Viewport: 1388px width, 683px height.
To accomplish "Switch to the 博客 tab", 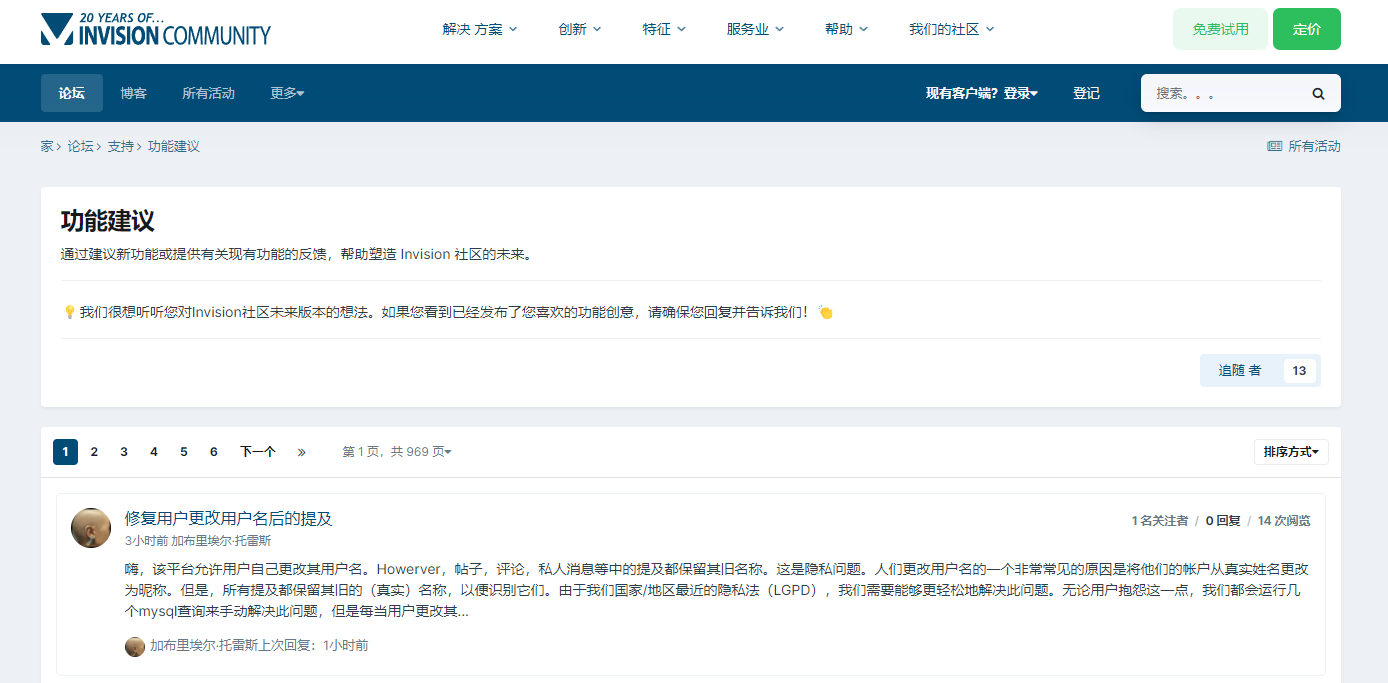I will pos(133,93).
